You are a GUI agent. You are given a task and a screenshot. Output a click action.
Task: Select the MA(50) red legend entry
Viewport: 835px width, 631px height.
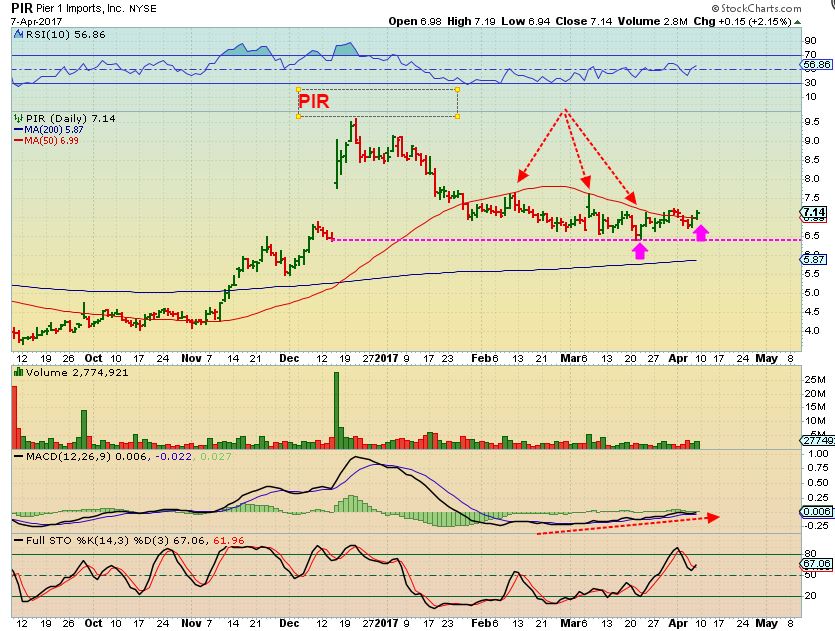[x=46, y=141]
